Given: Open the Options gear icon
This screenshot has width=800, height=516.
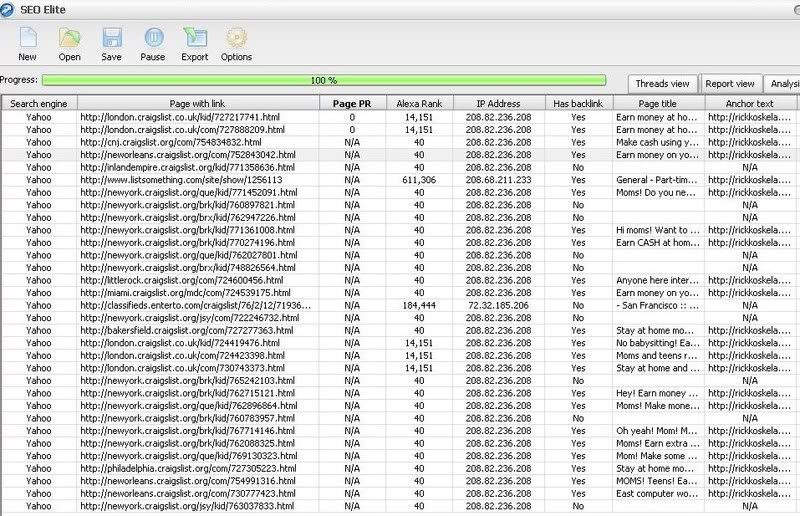Looking at the screenshot, I should (236, 38).
